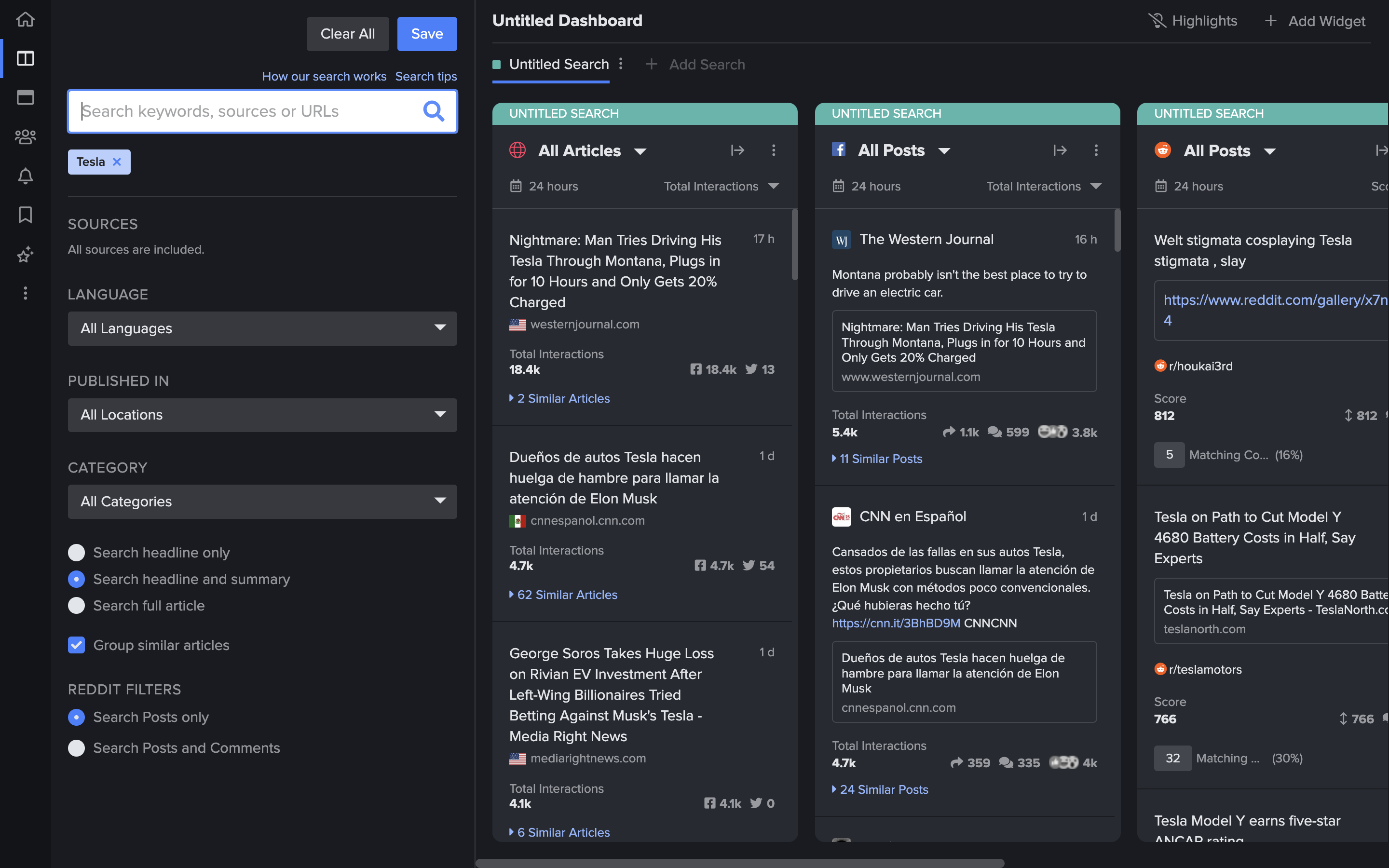1389x868 pixels.
Task: Open the people group icon in sidebar
Action: 25,136
